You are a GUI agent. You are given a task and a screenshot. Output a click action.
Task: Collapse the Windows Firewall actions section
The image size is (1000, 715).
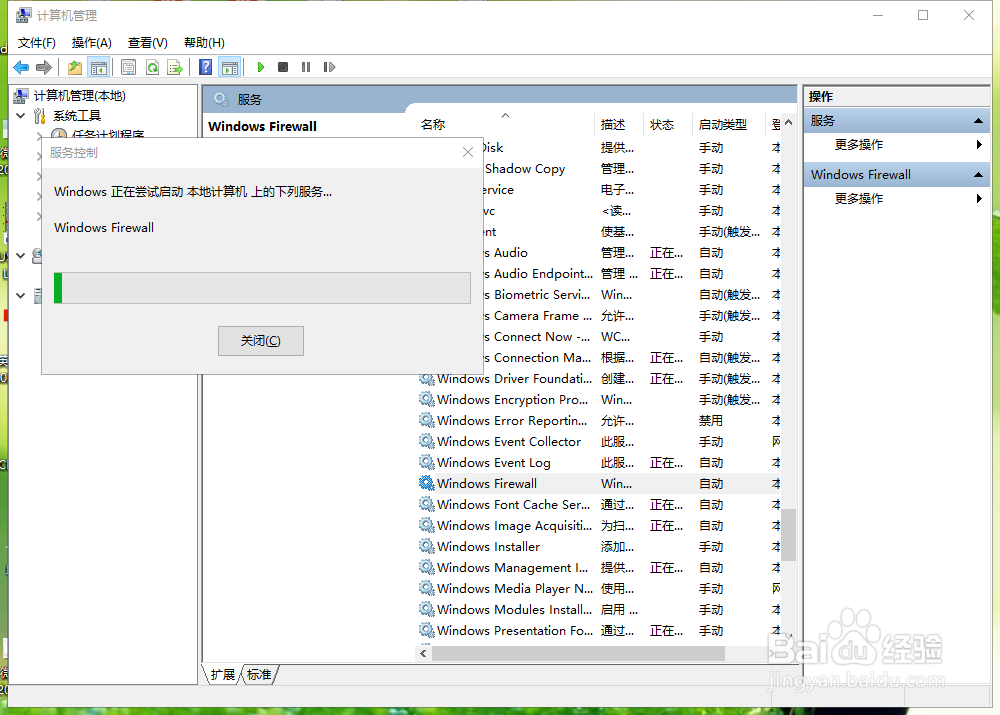(x=978, y=174)
